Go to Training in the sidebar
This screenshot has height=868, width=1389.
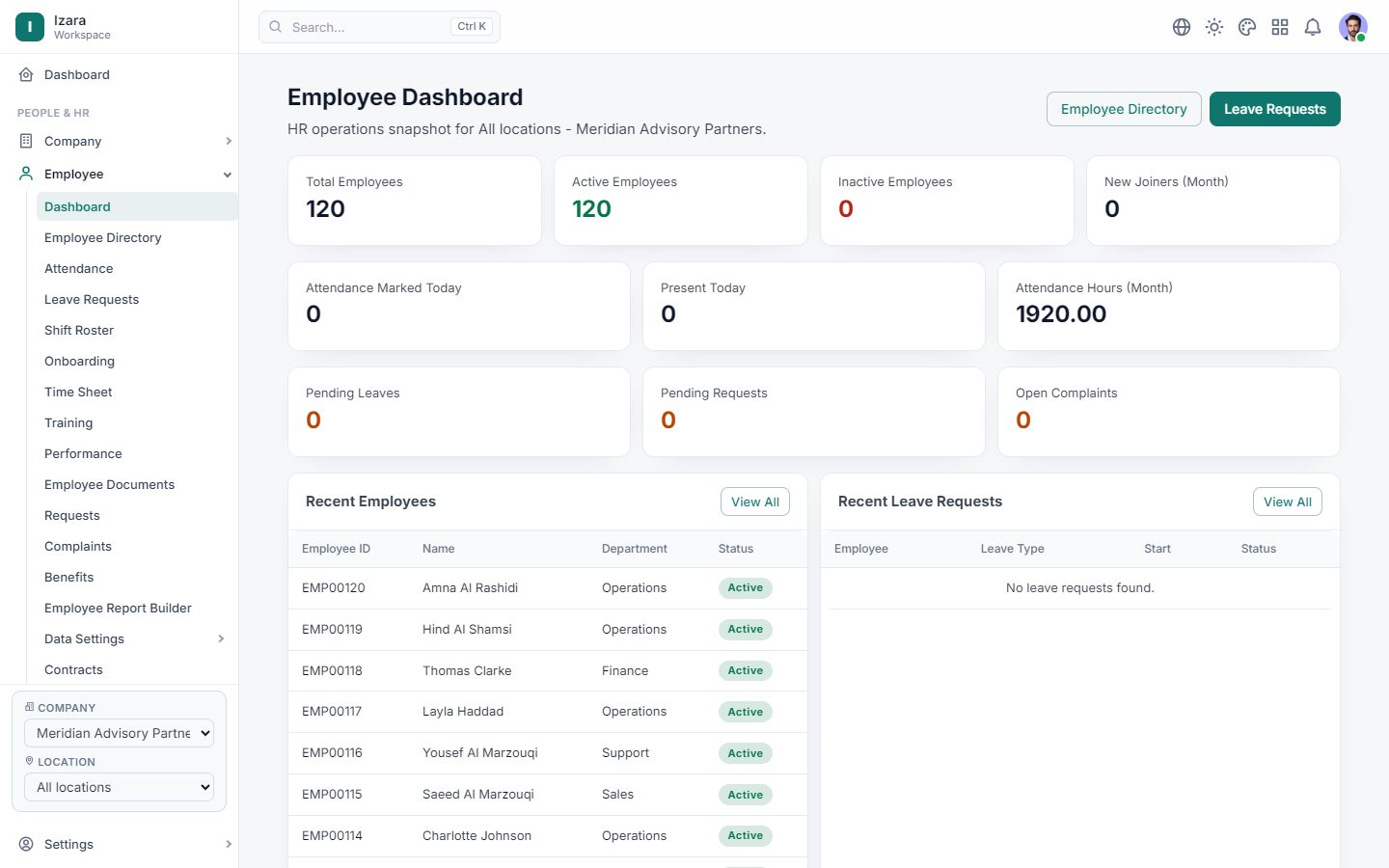[68, 422]
